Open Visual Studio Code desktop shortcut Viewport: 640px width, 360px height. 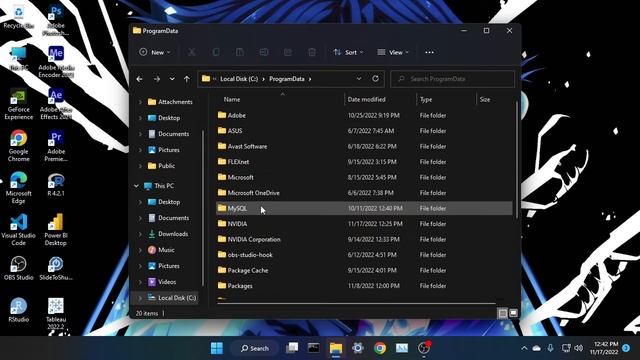point(19,229)
